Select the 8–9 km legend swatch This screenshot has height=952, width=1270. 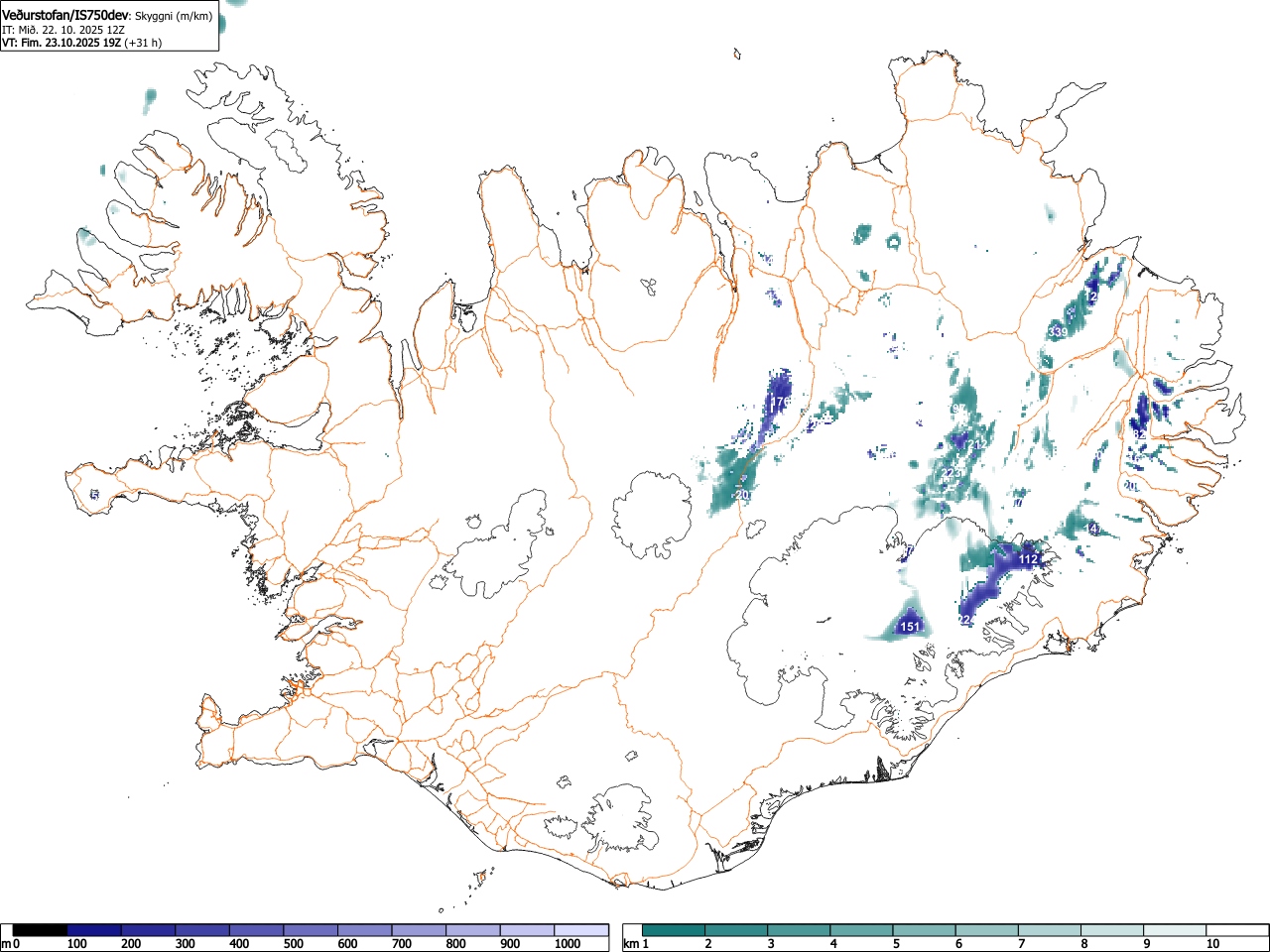(1111, 930)
